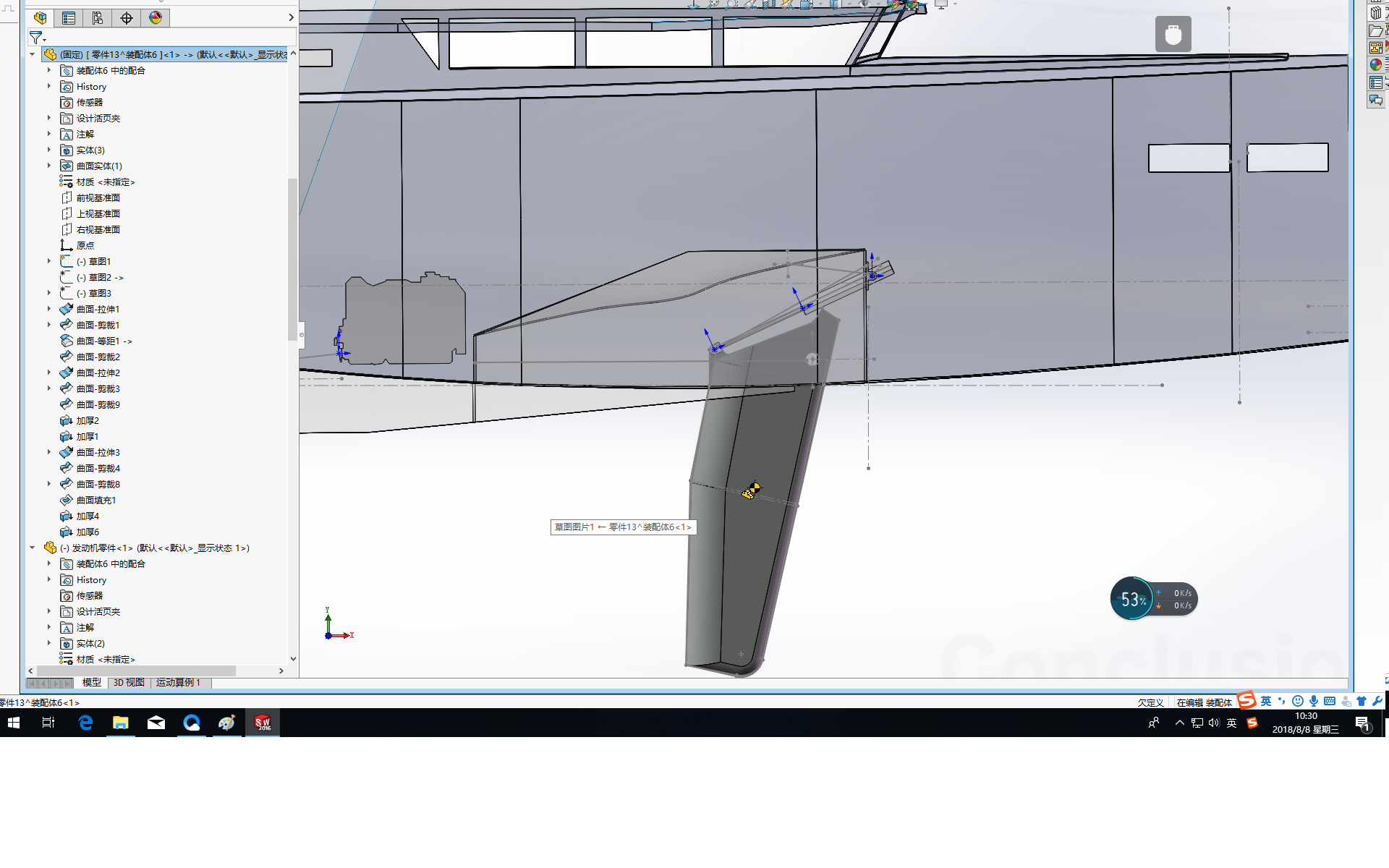Open the Windows Start menu
The image size is (1389, 868).
14,723
